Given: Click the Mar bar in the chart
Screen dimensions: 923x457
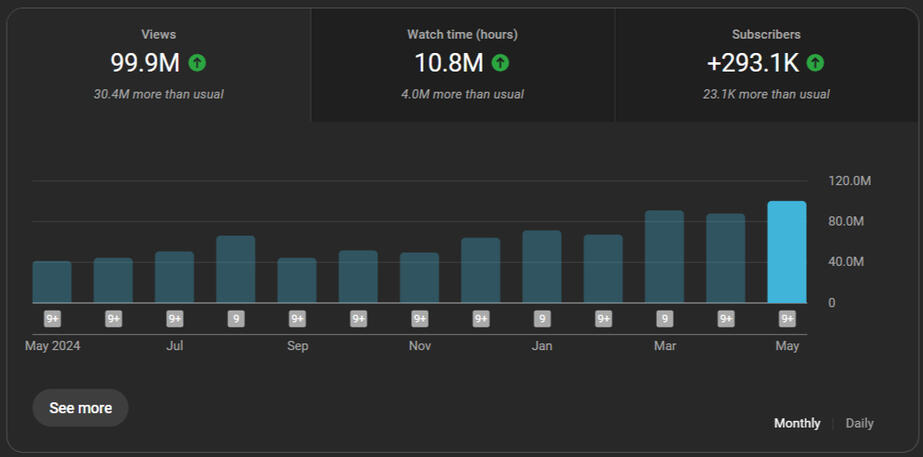Looking at the screenshot, I should pyautogui.click(x=665, y=257).
